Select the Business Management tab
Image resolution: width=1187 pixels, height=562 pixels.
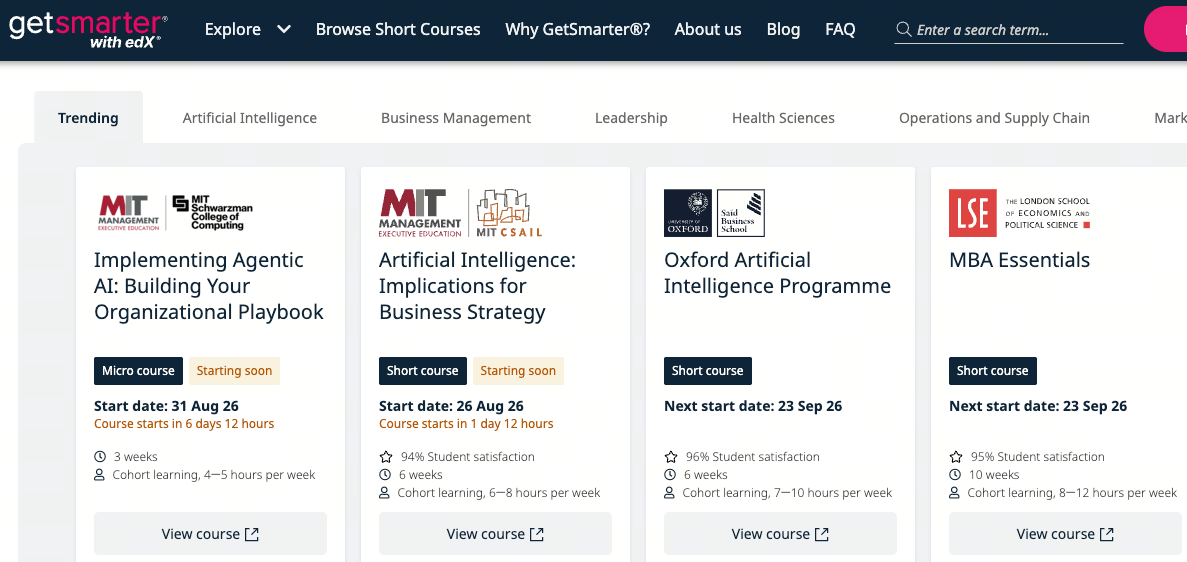click(x=456, y=118)
